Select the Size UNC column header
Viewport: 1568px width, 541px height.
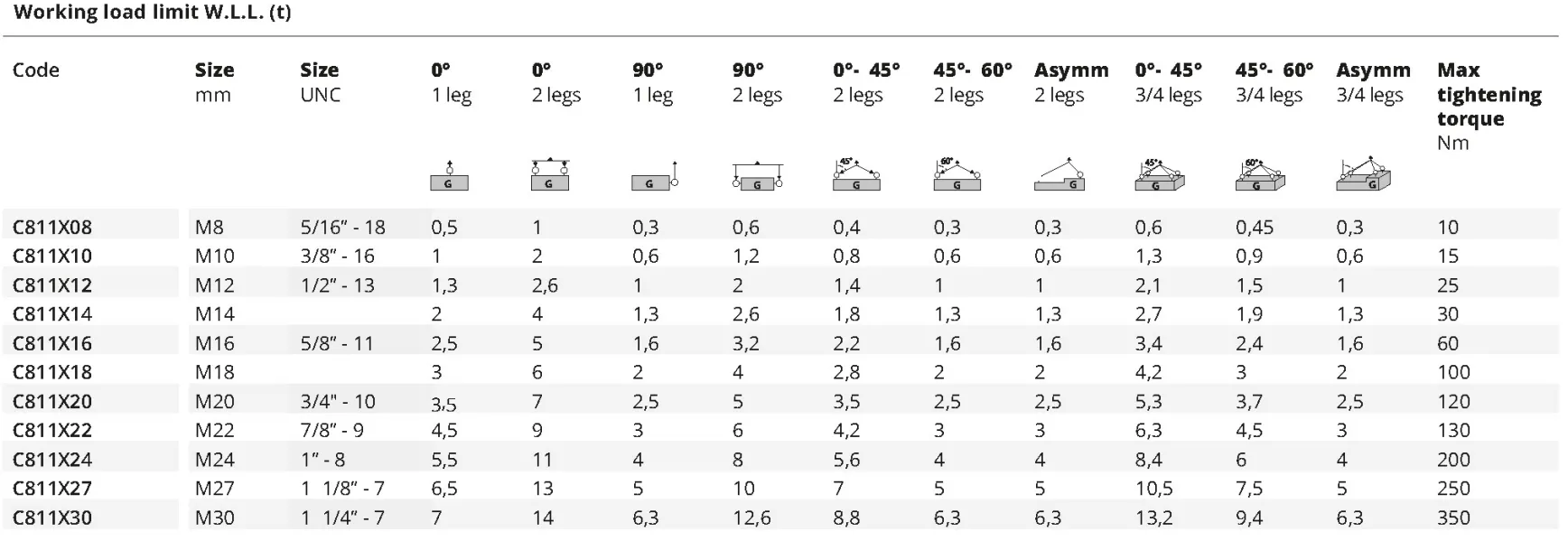tap(321, 82)
